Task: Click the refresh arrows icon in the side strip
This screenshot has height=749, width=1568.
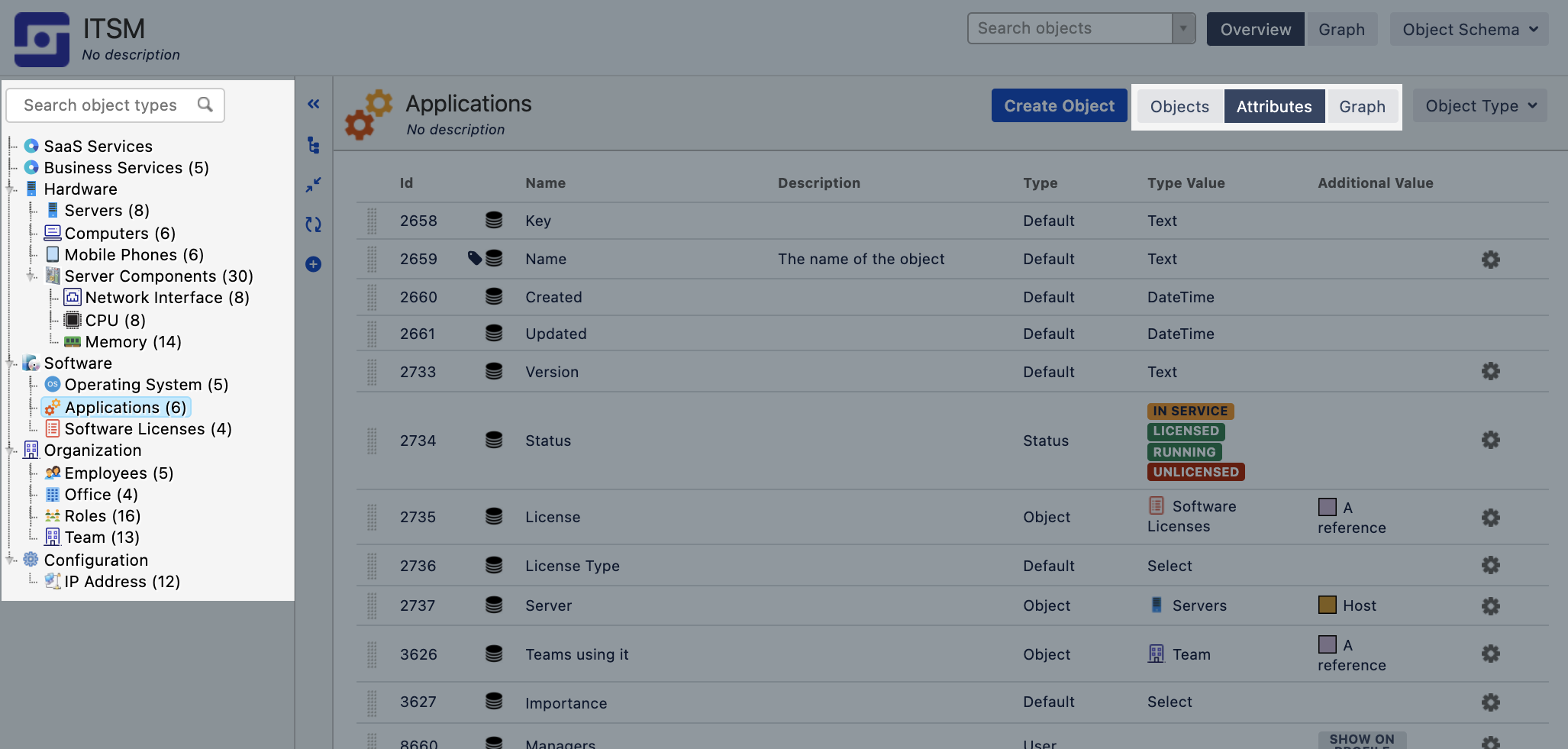Action: 313,224
